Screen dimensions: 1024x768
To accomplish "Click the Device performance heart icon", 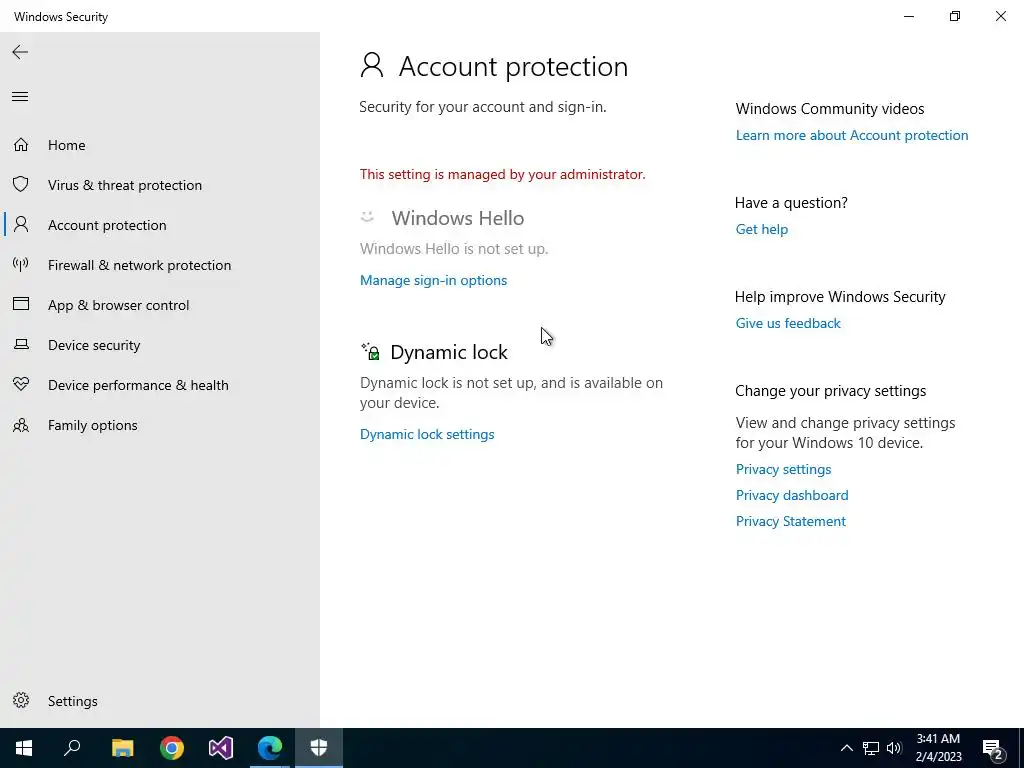I will (x=21, y=384).
